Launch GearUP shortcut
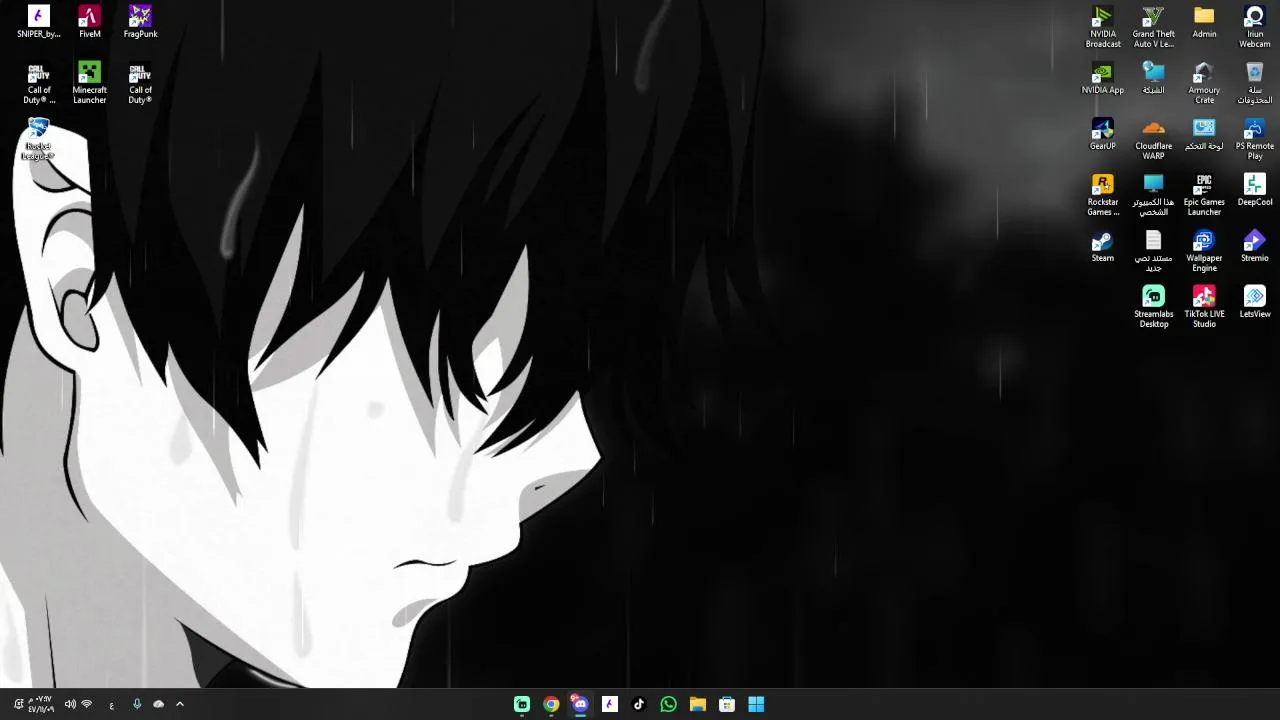 coord(1102,134)
